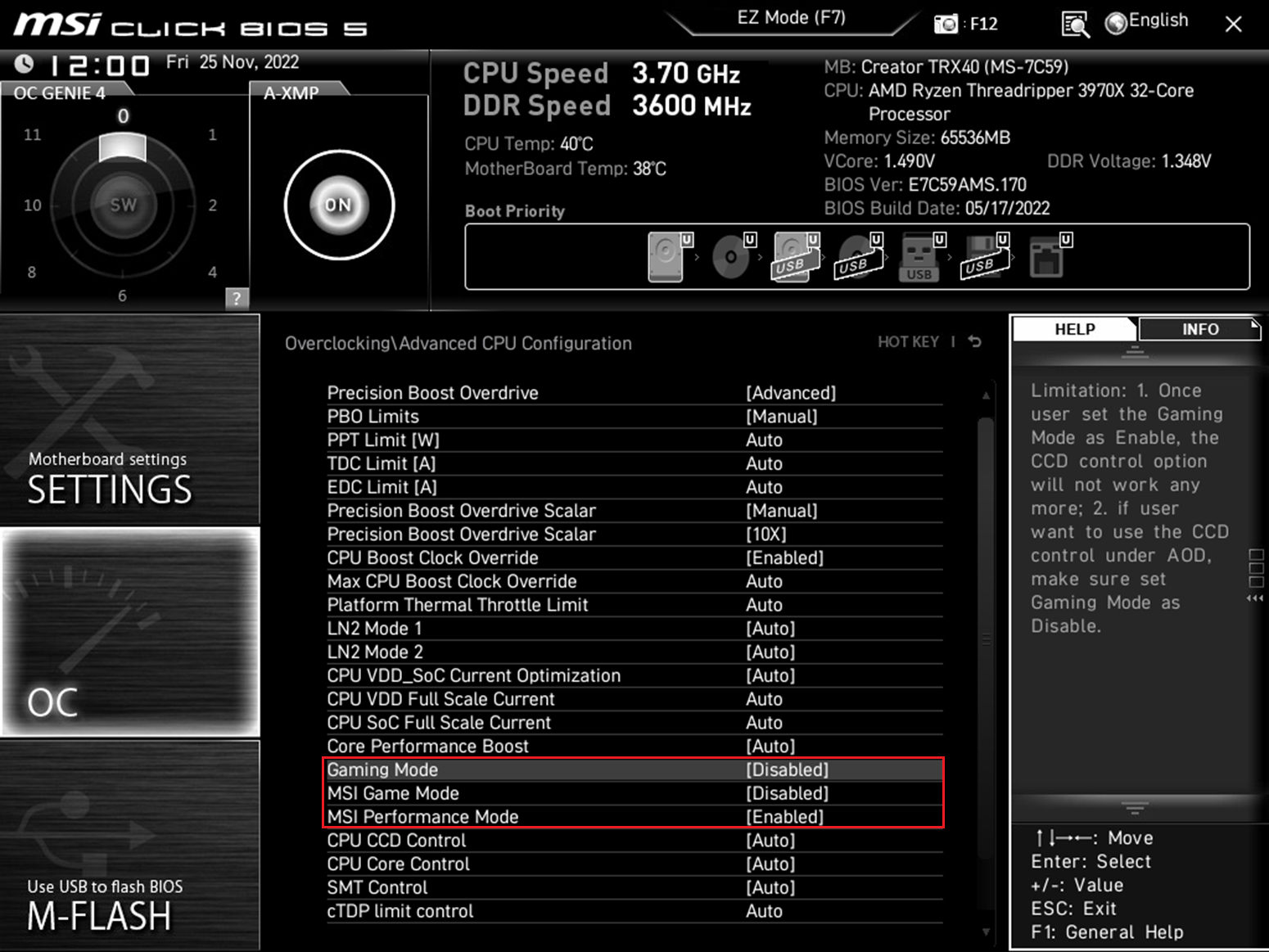Open CPU VDD_SoC Current Optimization option
1269x952 pixels.
pos(634,676)
